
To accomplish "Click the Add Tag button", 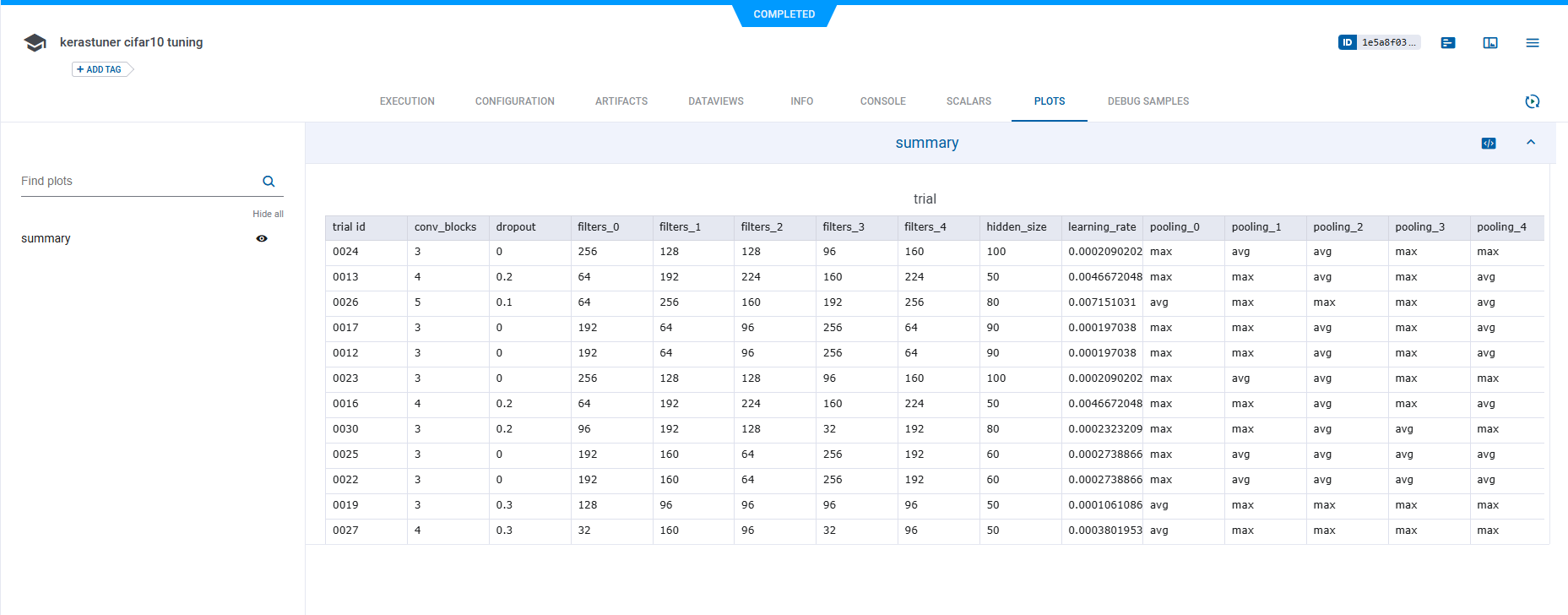I will click(x=100, y=69).
